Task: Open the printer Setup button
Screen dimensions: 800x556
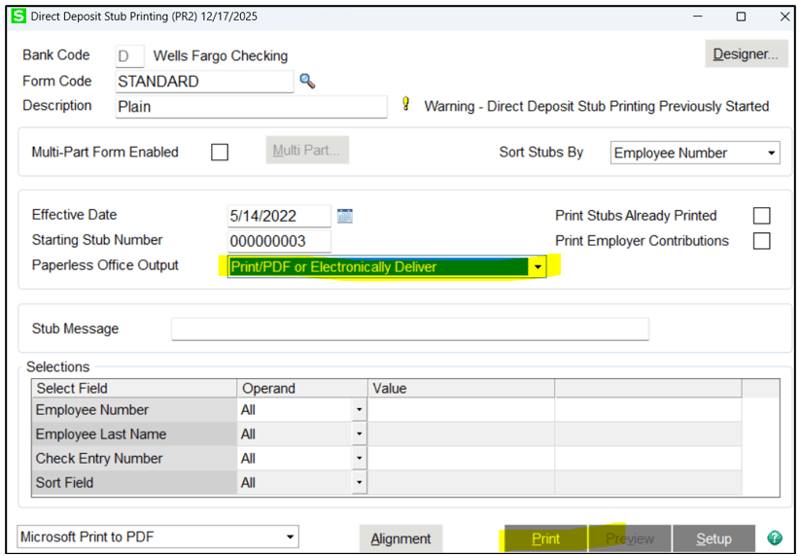Action: (713, 539)
